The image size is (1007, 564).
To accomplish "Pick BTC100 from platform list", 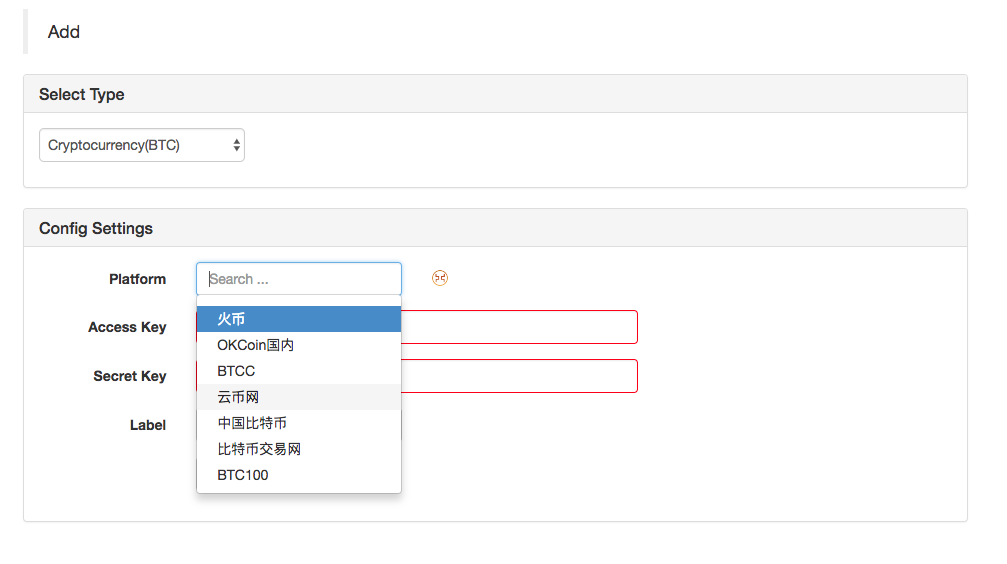I will click(x=299, y=475).
